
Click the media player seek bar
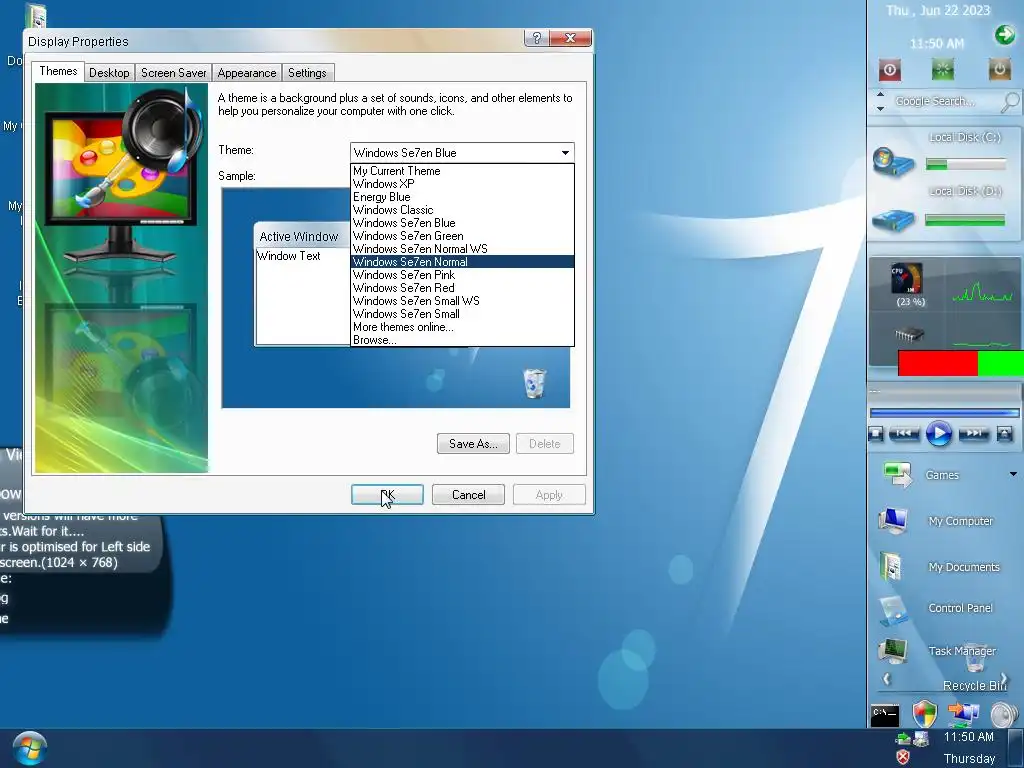[x=944, y=413]
